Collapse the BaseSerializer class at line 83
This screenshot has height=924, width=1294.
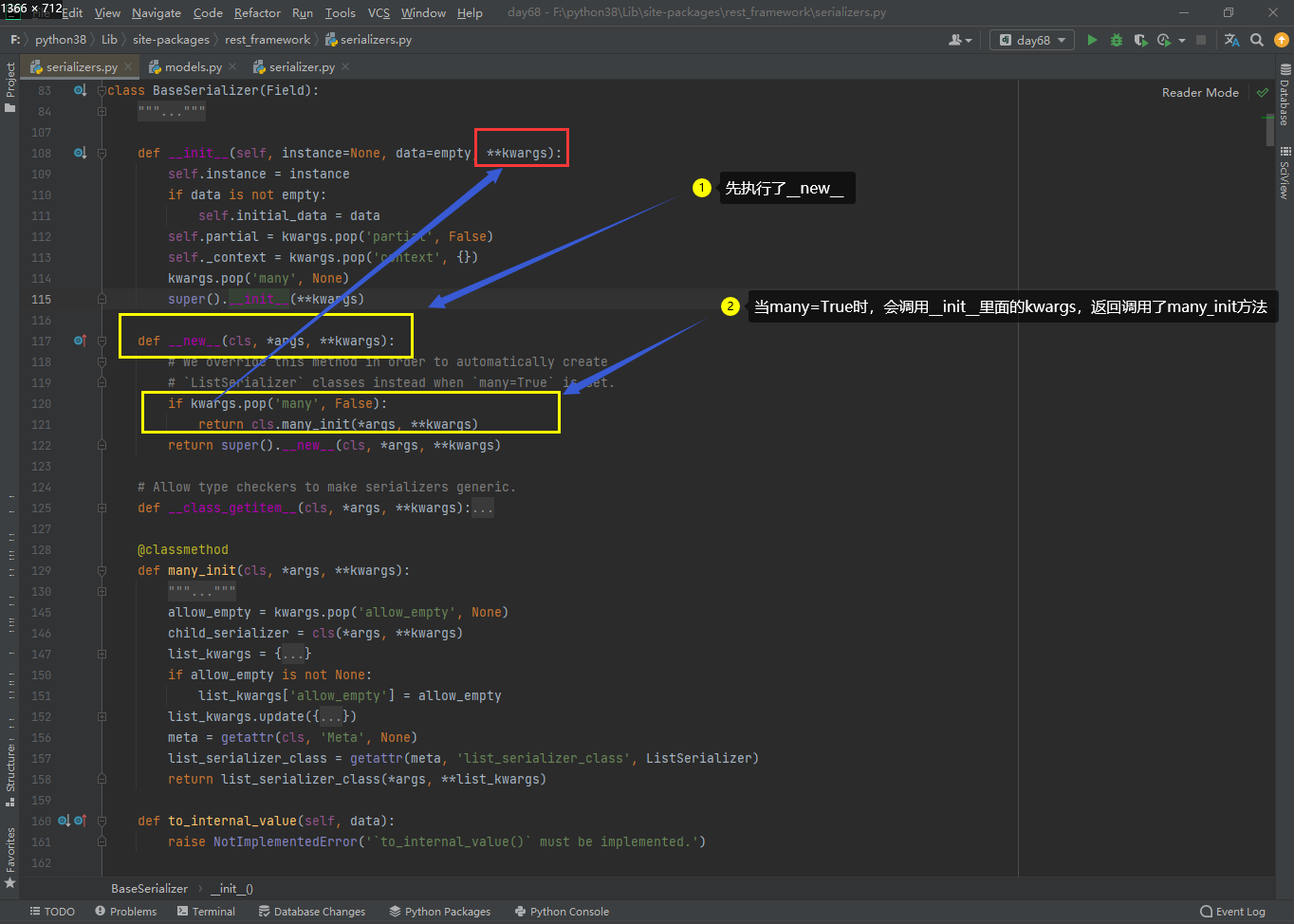pos(102,90)
